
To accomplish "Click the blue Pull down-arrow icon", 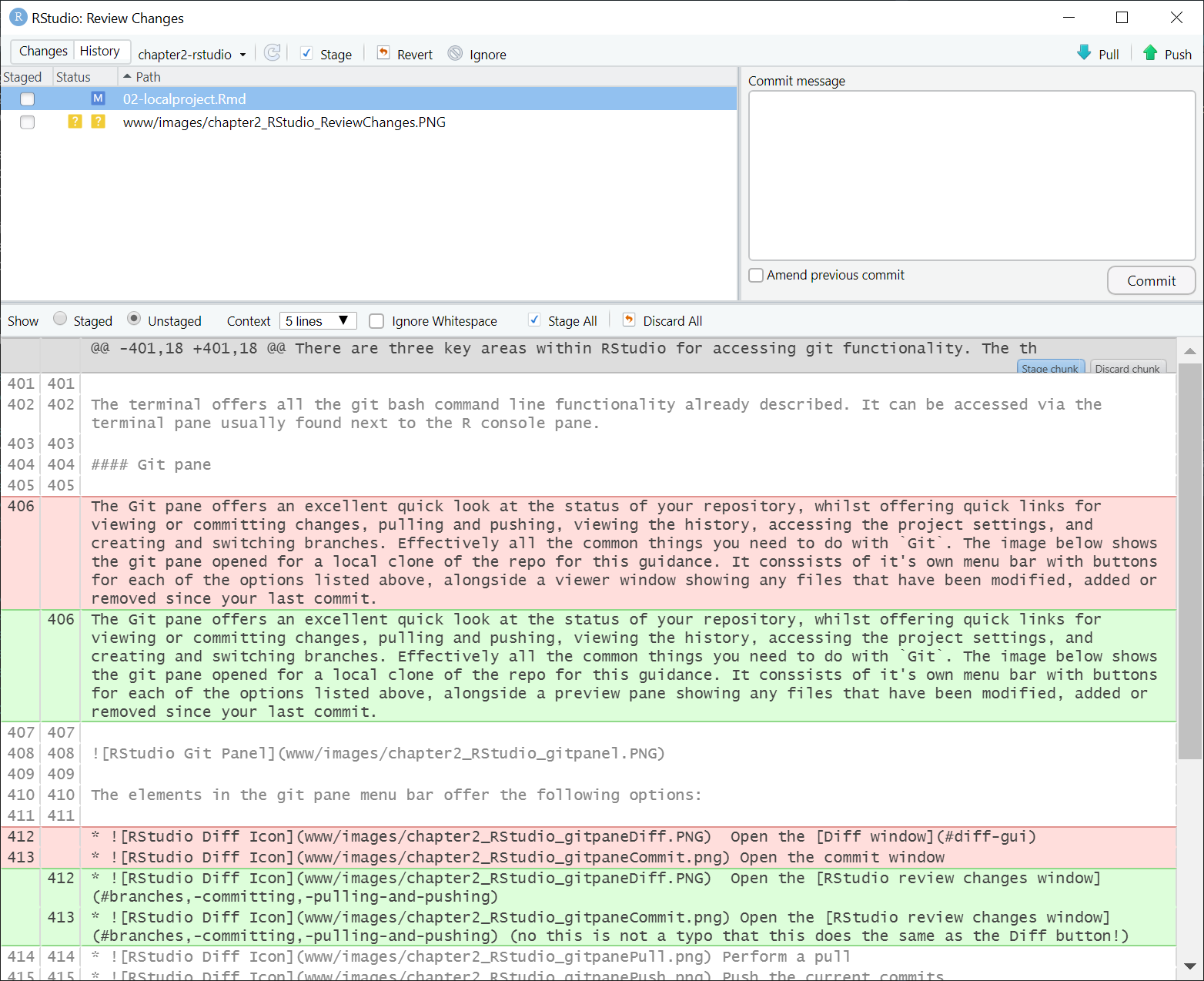I will click(x=1084, y=52).
